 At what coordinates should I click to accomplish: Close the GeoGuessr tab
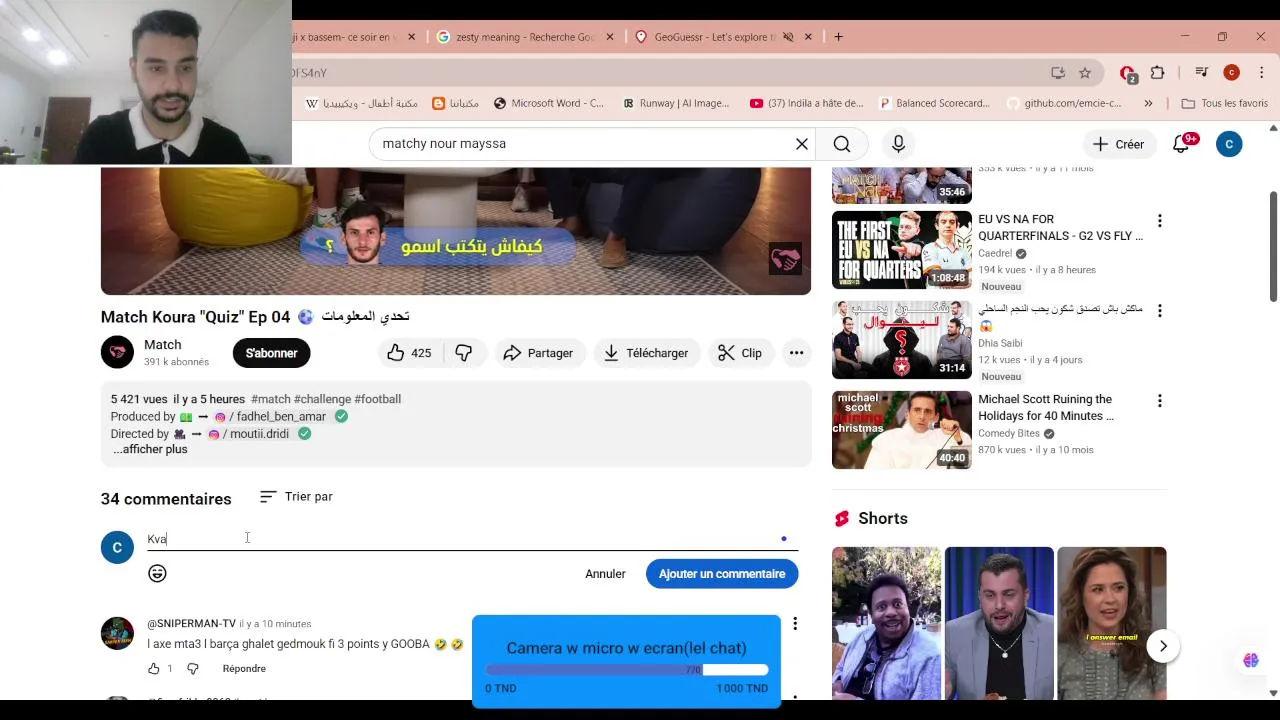click(808, 37)
